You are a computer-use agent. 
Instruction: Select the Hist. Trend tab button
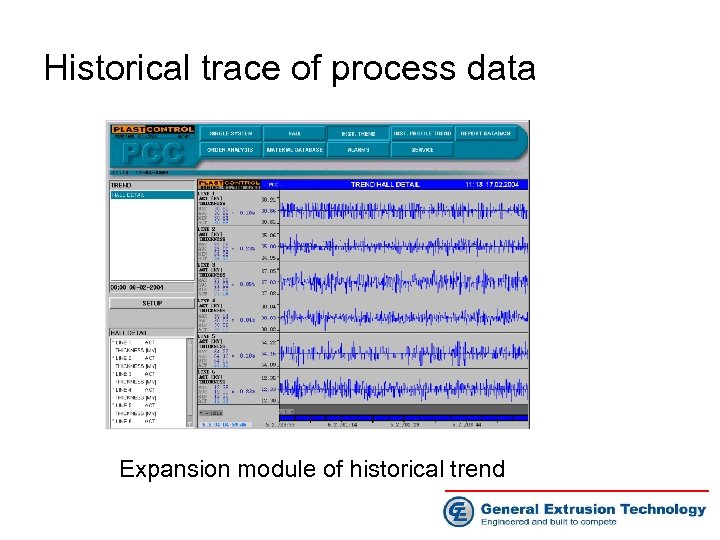[x=358, y=134]
